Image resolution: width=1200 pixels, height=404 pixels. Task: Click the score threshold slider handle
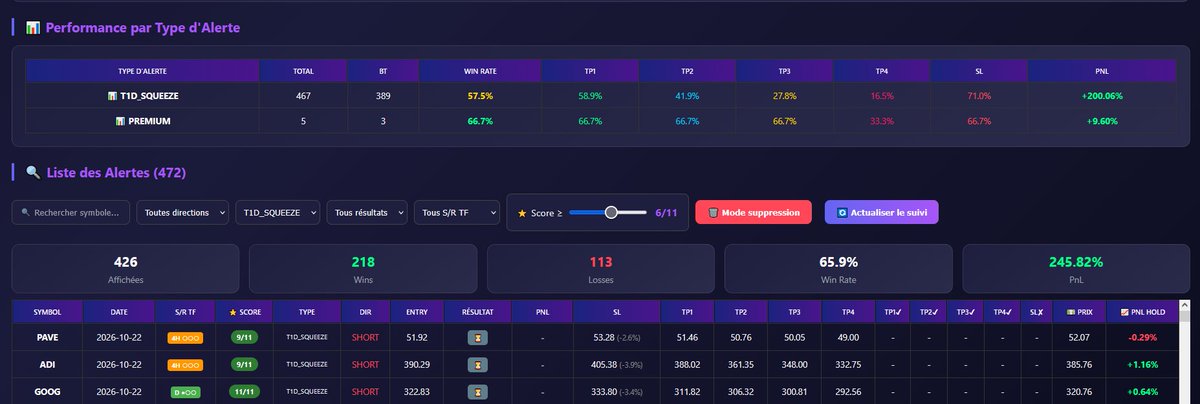[x=611, y=212]
